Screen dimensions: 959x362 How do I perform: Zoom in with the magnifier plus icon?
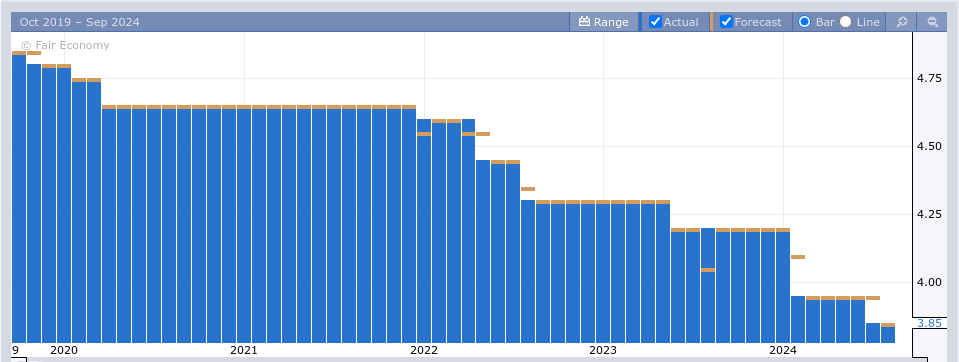902,22
